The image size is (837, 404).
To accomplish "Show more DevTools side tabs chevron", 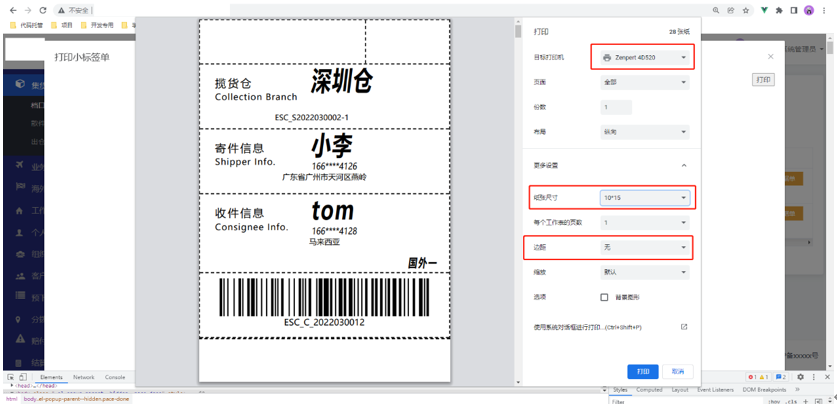I will coord(797,390).
